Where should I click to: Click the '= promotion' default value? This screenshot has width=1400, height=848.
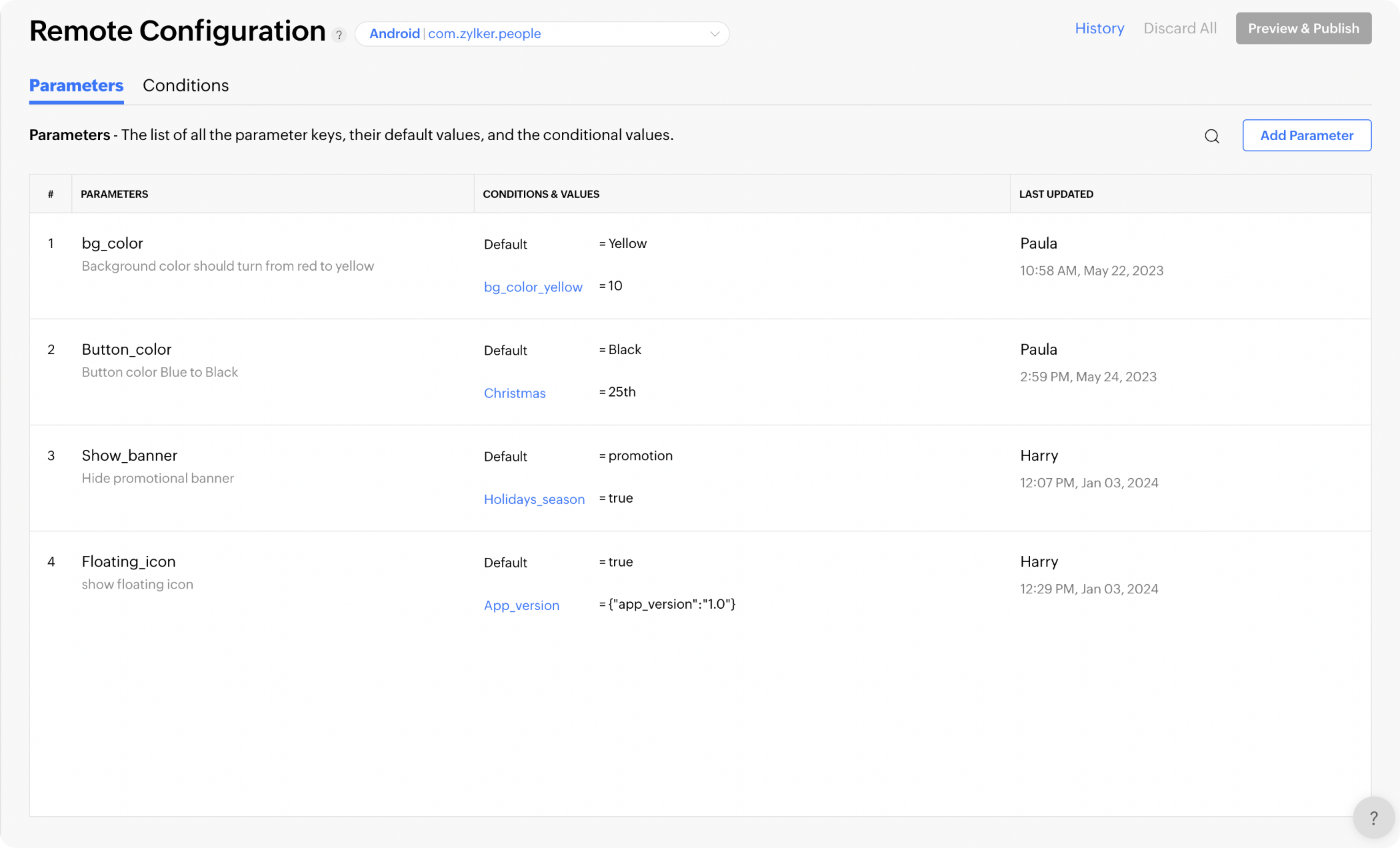[x=635, y=455]
